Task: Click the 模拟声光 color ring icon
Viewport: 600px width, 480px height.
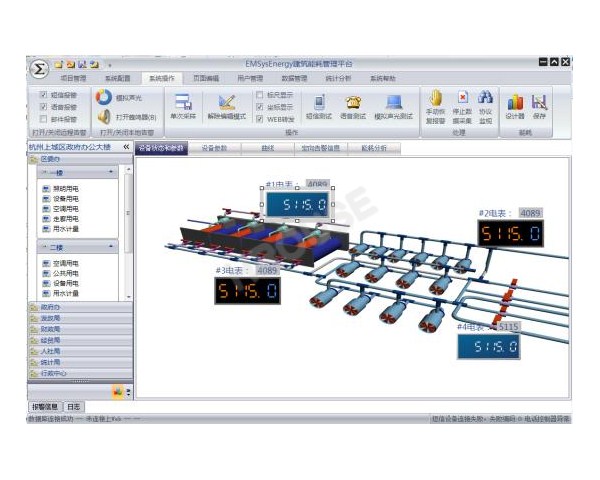Action: pos(104,97)
